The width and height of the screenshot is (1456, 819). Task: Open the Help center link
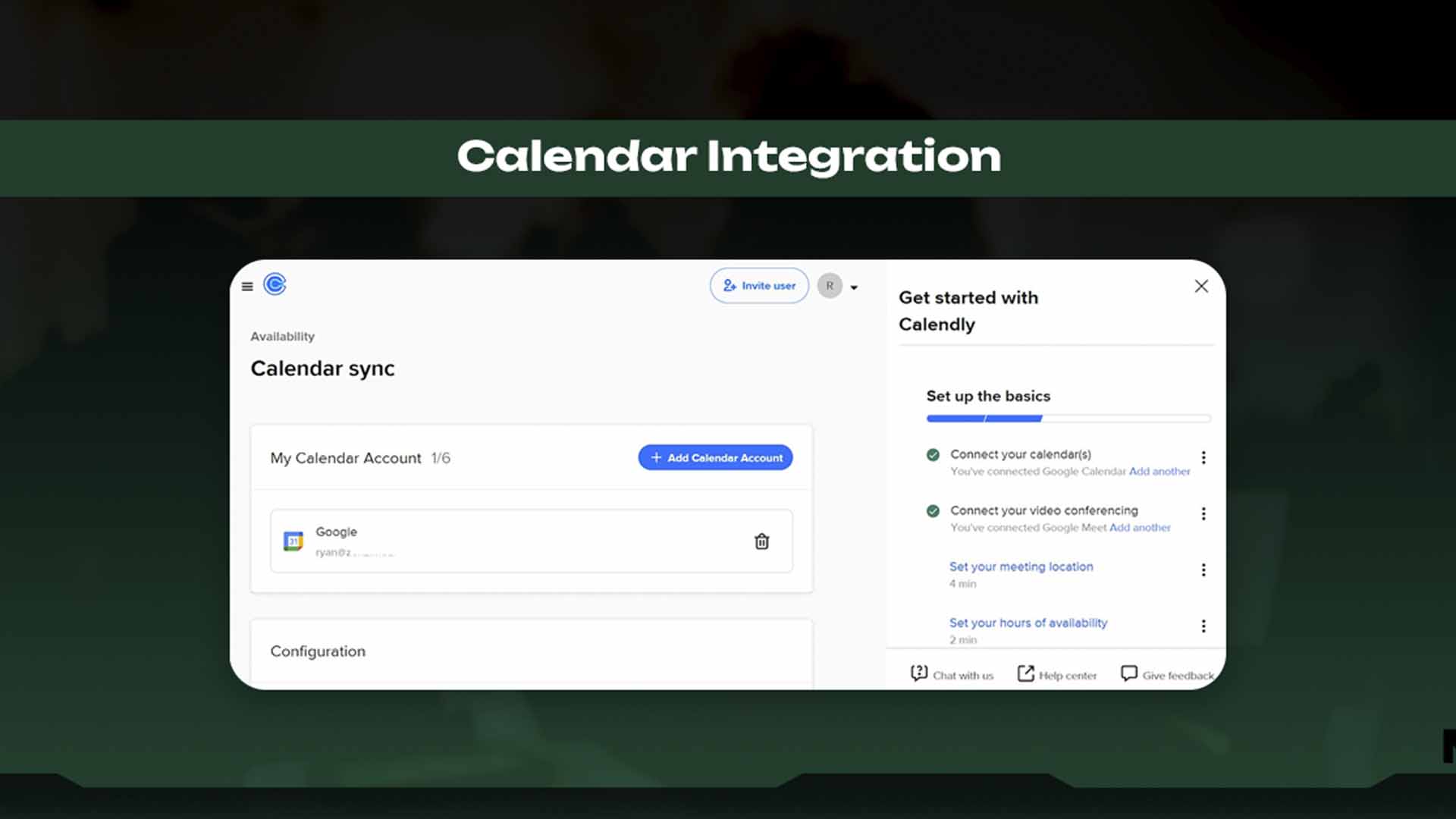click(1057, 674)
